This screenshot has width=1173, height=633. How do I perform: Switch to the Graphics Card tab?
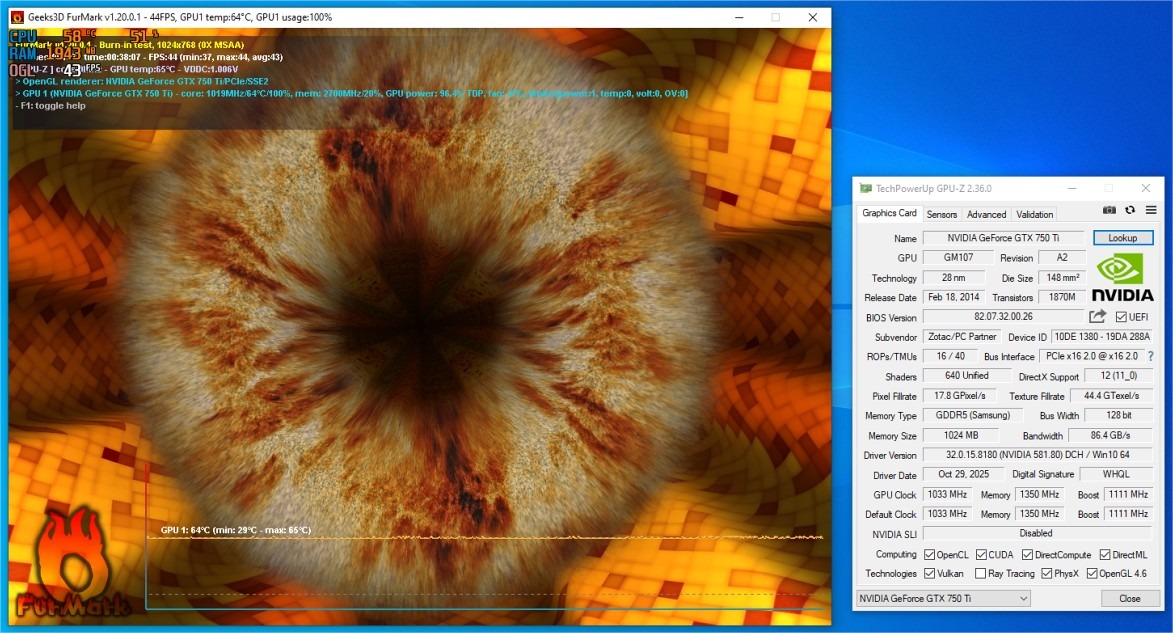coord(889,213)
